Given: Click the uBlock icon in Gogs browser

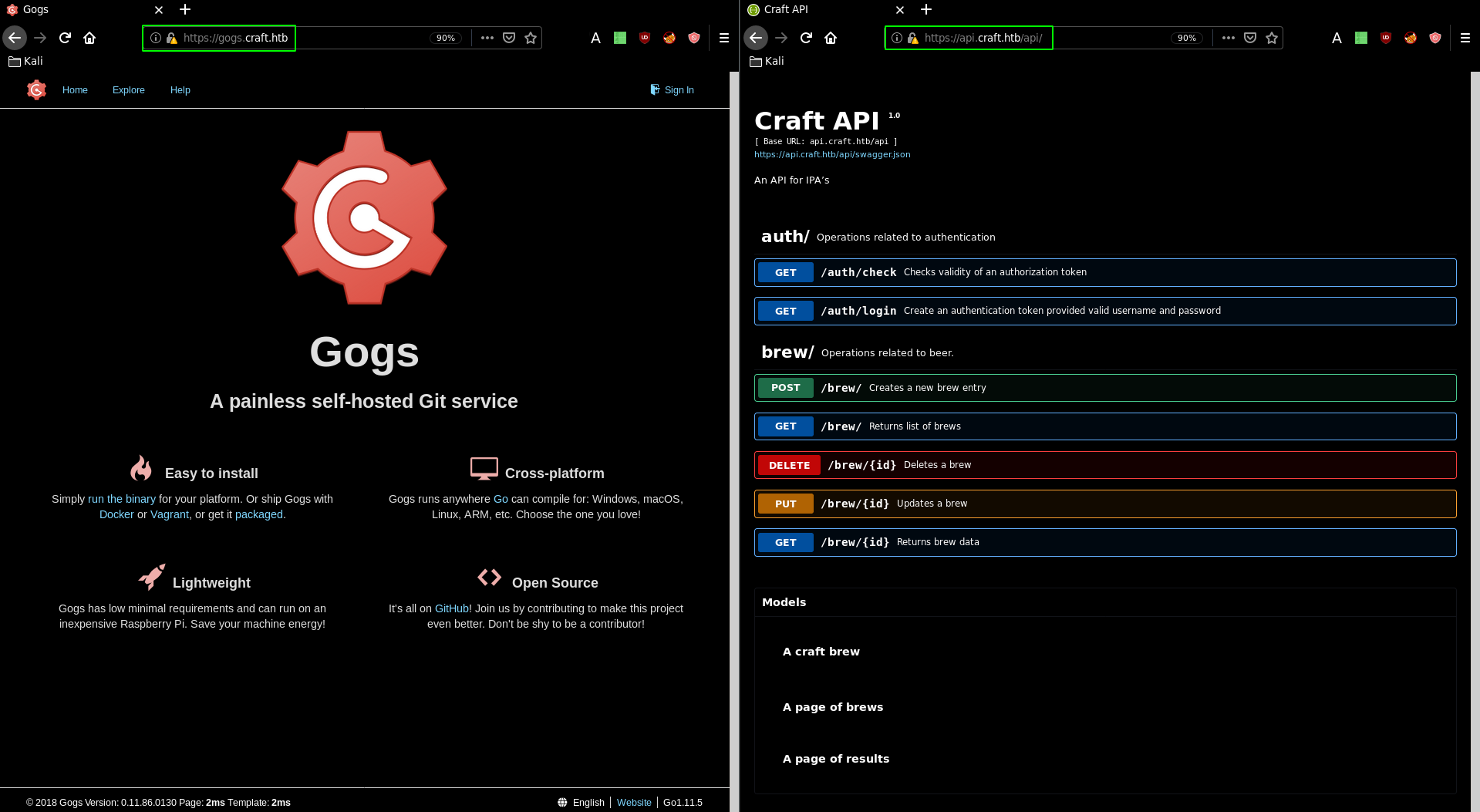Looking at the screenshot, I should 645,38.
